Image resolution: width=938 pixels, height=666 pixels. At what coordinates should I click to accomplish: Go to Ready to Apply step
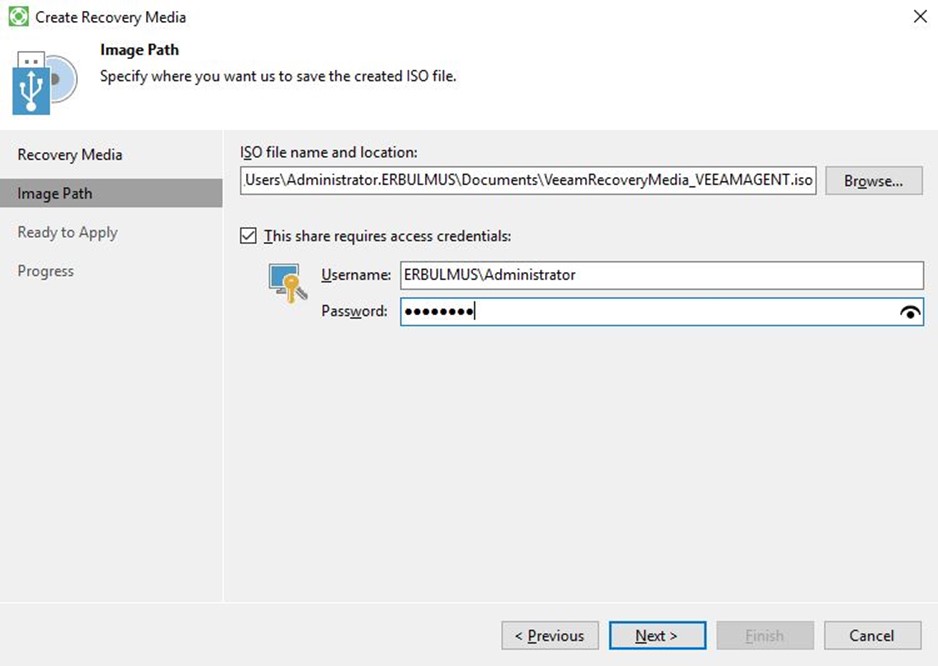tap(67, 232)
